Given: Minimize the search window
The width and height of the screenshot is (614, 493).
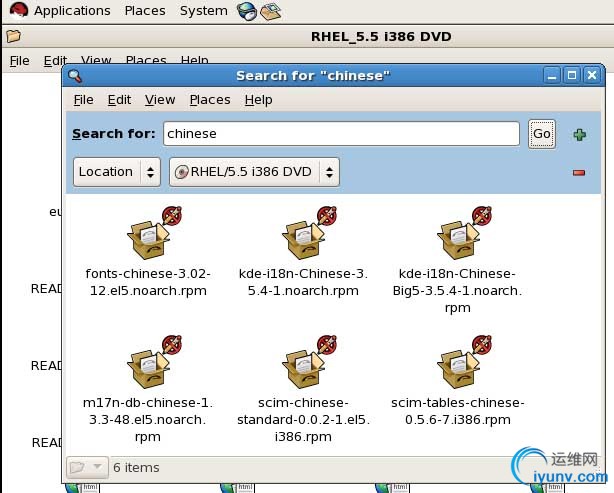Looking at the screenshot, I should pyautogui.click(x=552, y=75).
